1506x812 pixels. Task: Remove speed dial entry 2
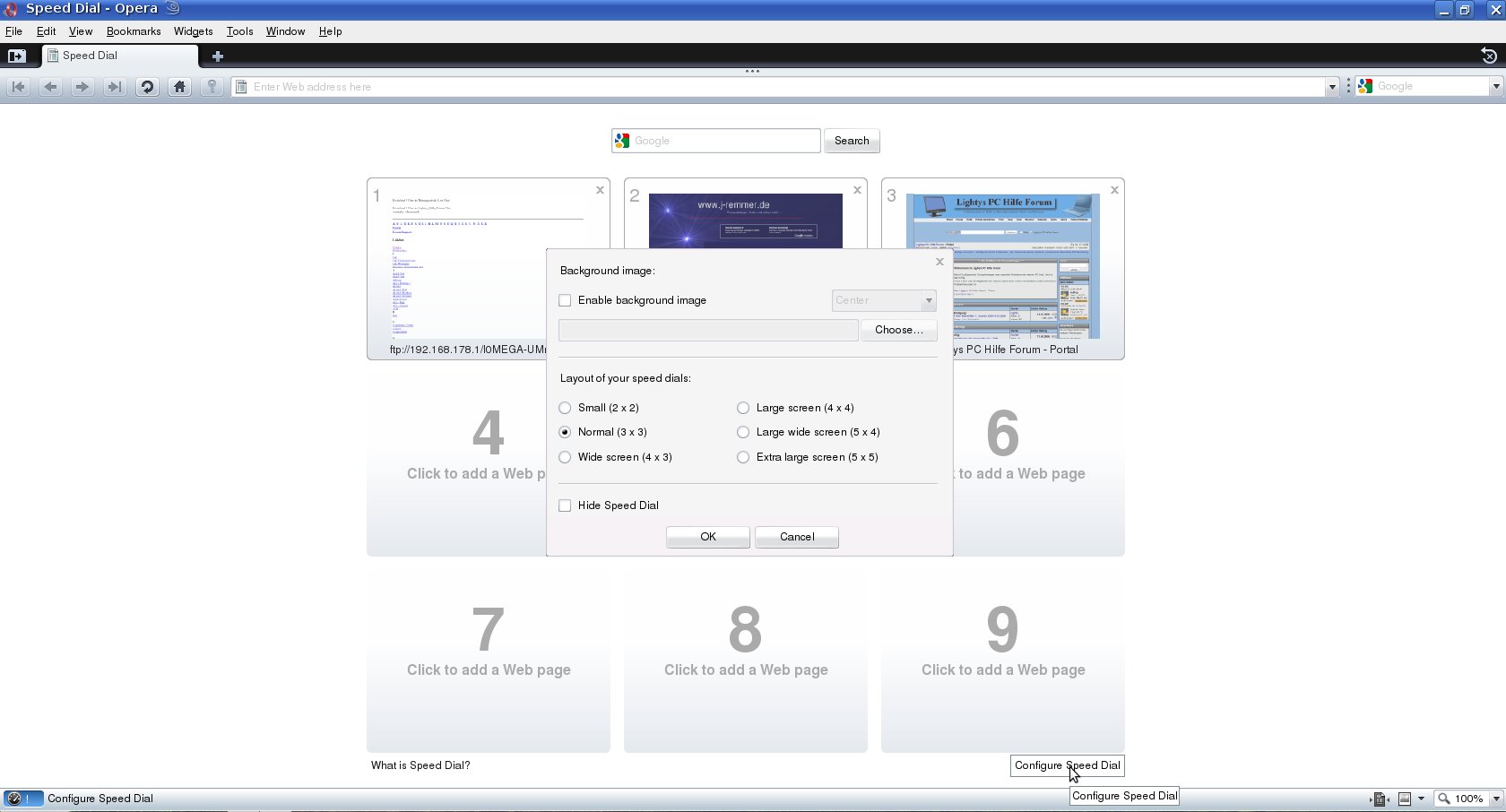click(x=858, y=190)
